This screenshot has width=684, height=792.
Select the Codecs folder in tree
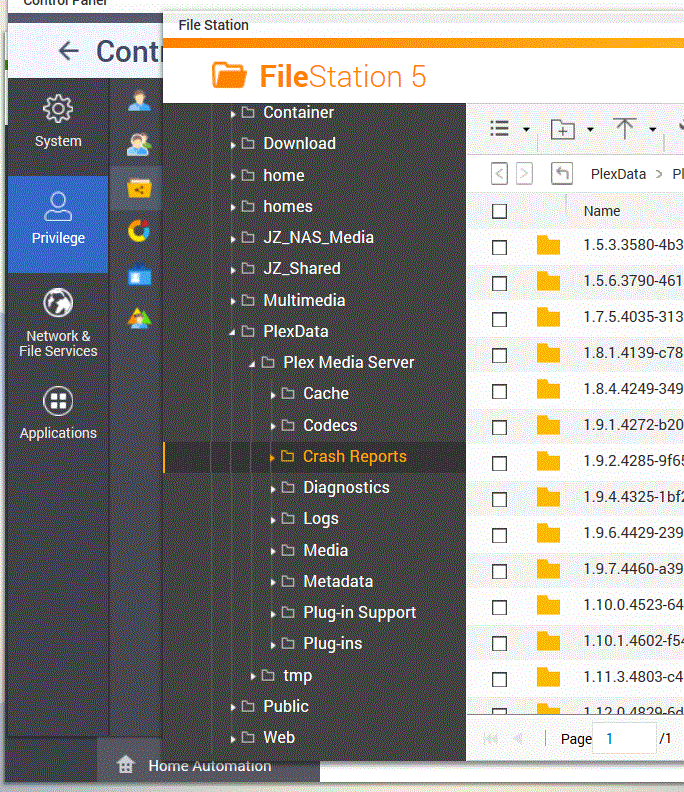tap(330, 425)
